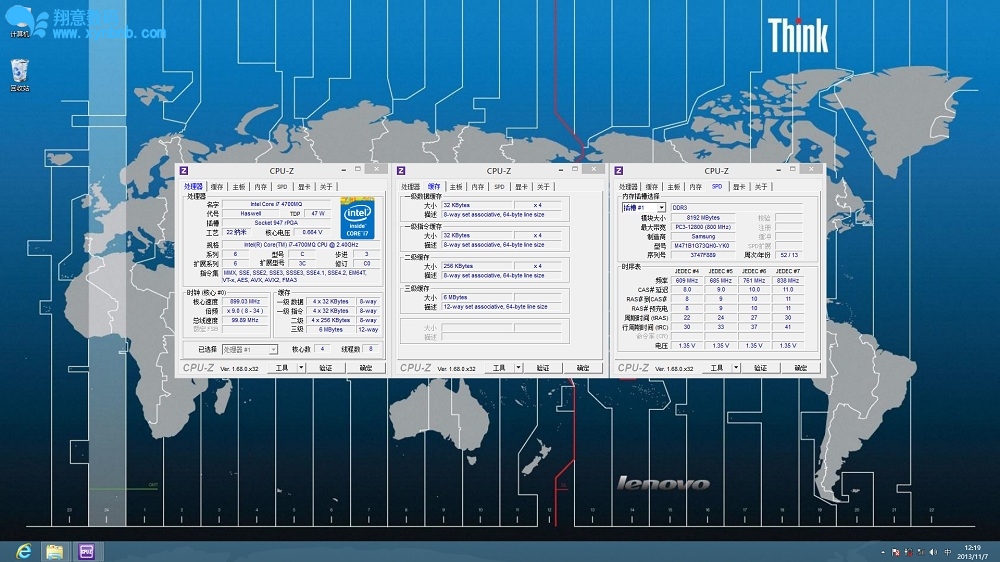Open the volume speaker tray icon

[934, 552]
